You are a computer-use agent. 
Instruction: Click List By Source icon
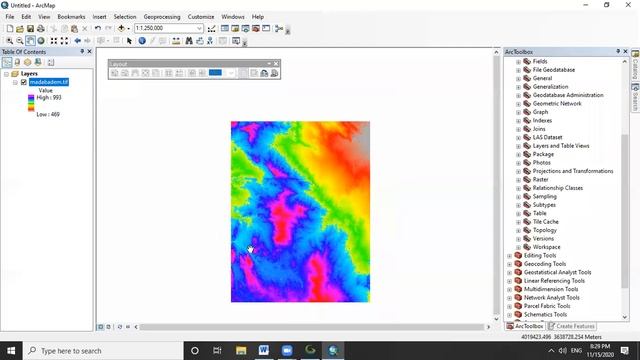point(17,62)
